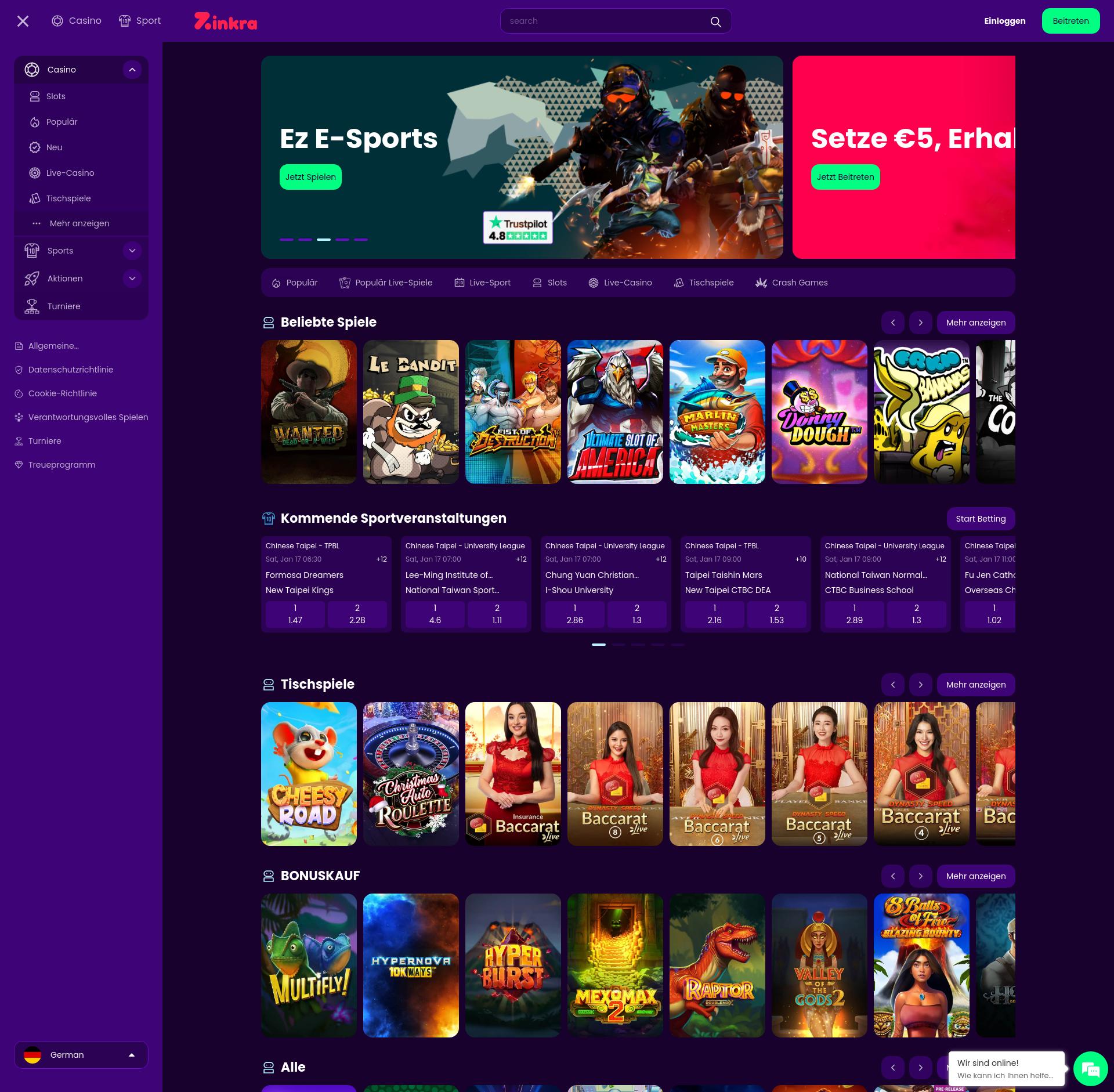Collapse the Casino sidebar section
The image size is (1114, 1092).
(x=132, y=70)
